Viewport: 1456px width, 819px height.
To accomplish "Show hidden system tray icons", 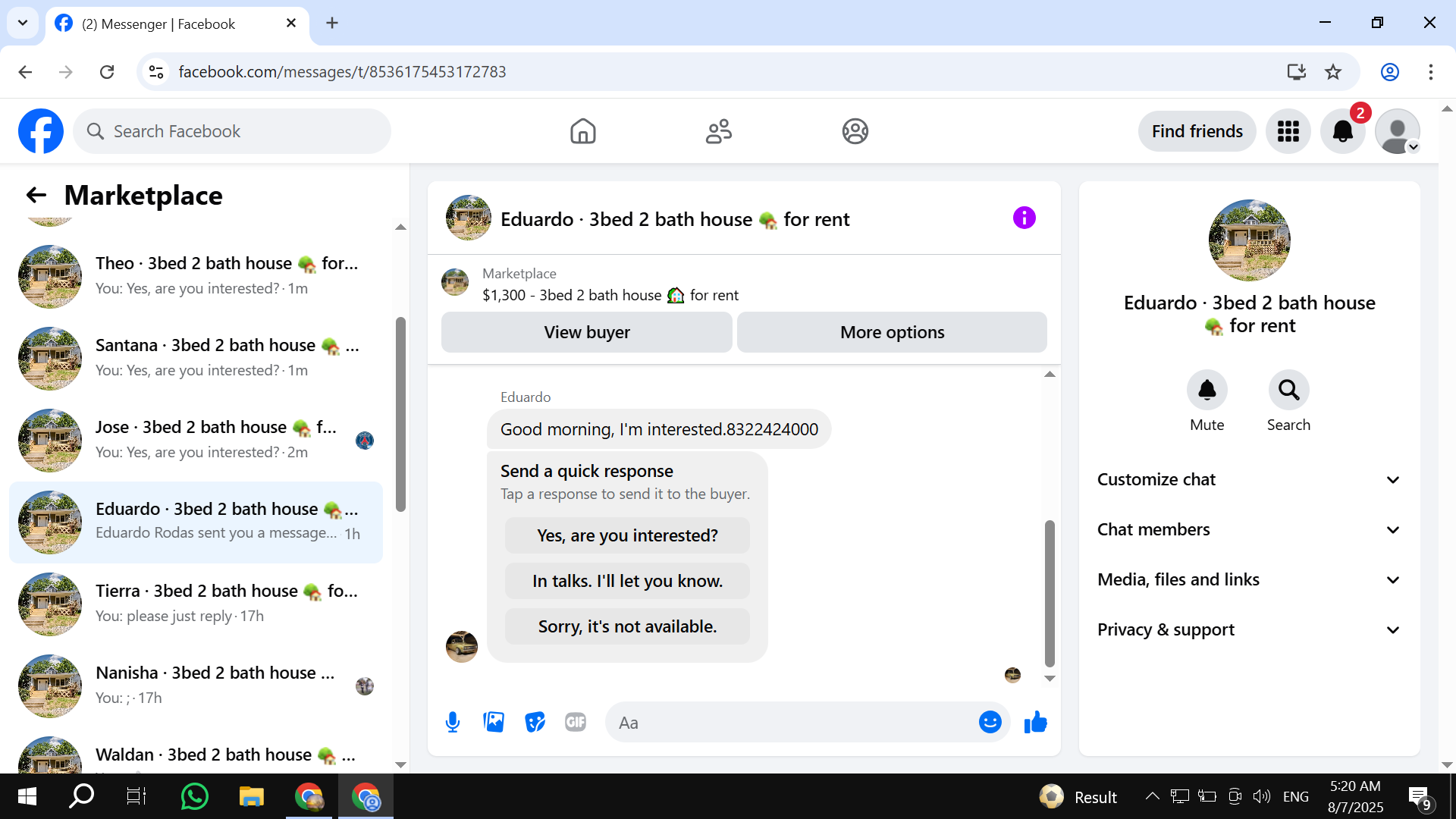I will click(x=1152, y=796).
